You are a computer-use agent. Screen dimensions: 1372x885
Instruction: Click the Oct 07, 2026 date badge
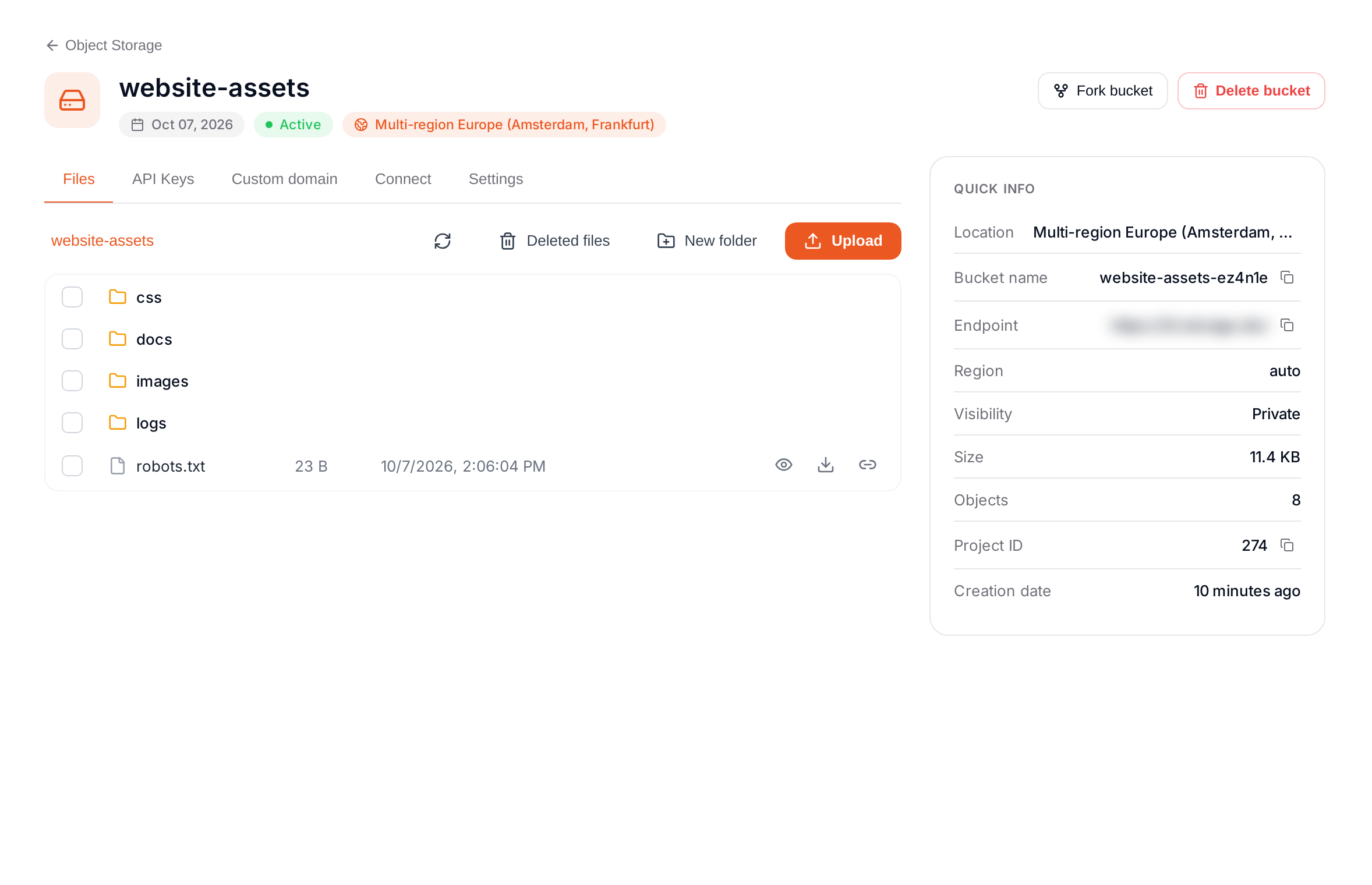coord(182,125)
